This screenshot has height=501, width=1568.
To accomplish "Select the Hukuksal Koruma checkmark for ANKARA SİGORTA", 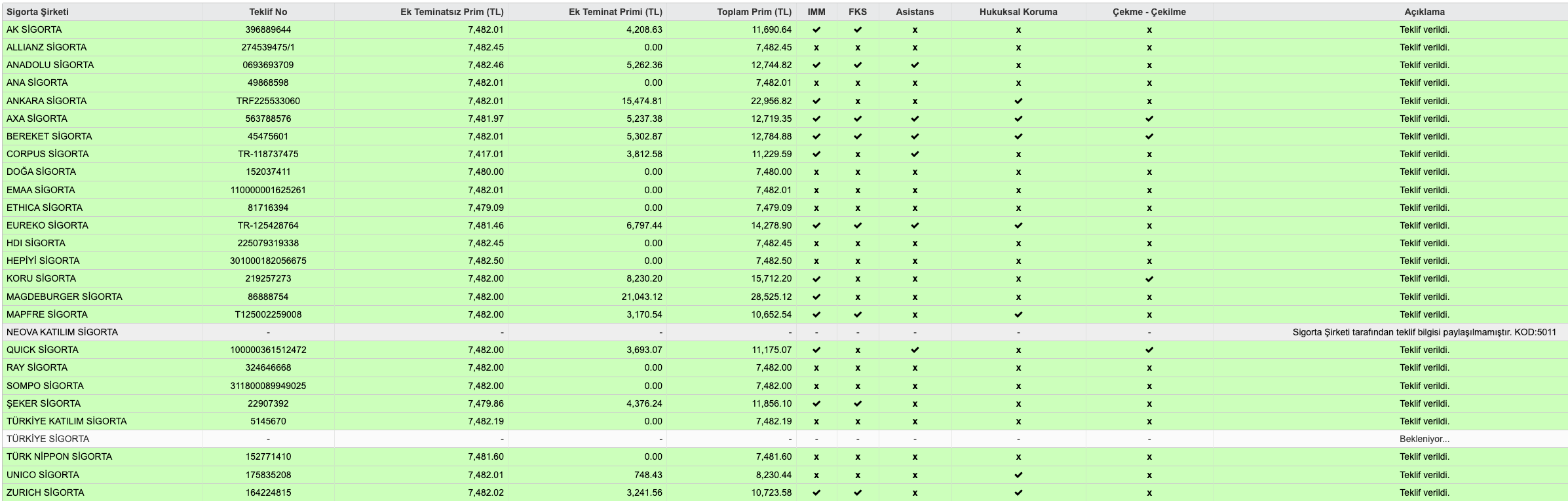I will (x=1018, y=101).
